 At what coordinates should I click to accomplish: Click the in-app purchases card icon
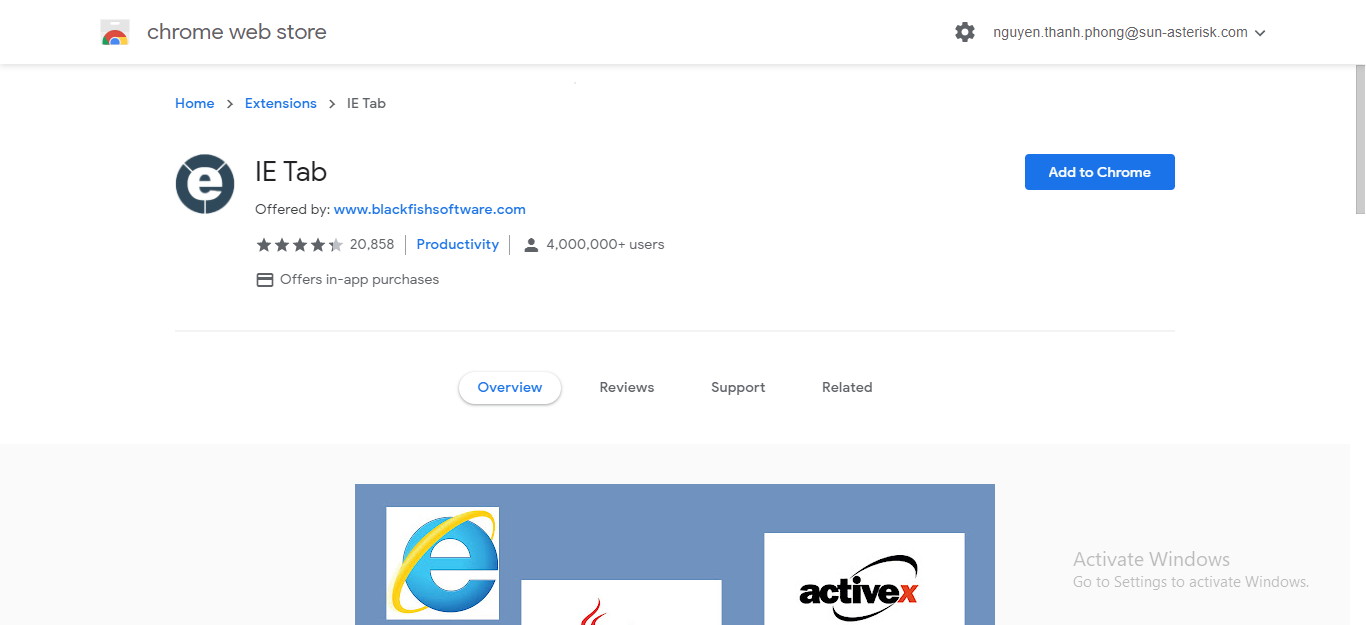click(x=265, y=280)
